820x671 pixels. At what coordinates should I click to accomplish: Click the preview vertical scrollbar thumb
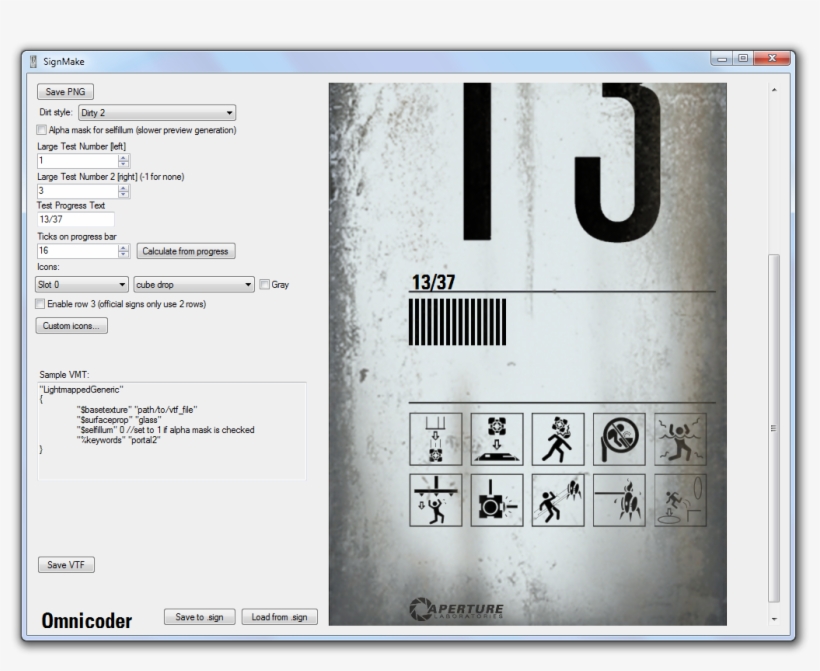pyautogui.click(x=774, y=428)
